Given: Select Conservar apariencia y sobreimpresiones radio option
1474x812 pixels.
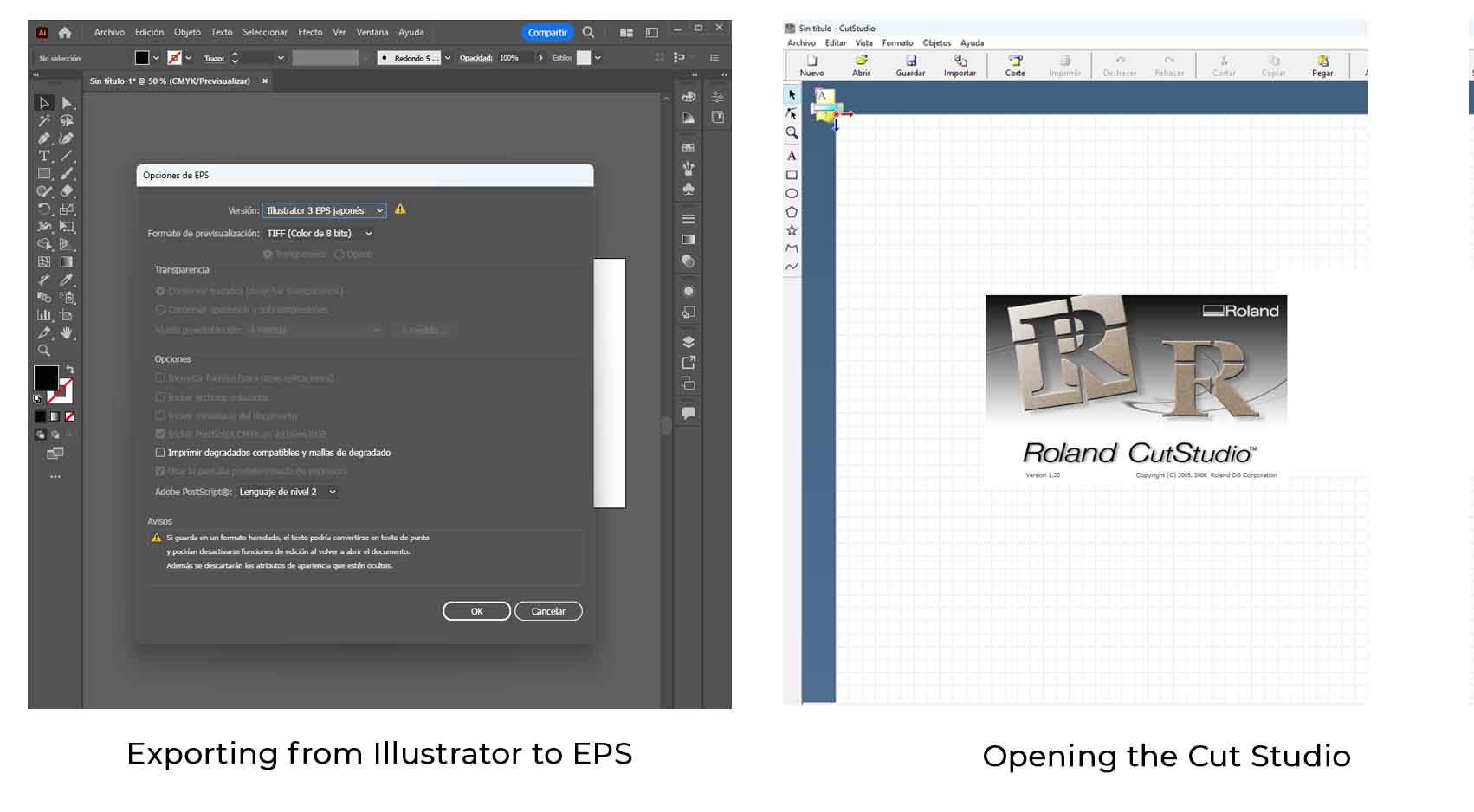Looking at the screenshot, I should [x=160, y=310].
